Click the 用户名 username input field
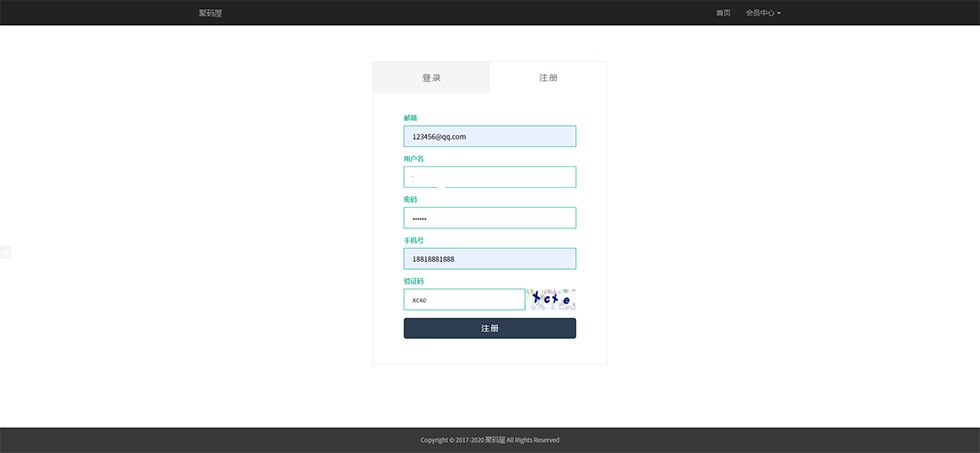The image size is (980, 453). (490, 177)
